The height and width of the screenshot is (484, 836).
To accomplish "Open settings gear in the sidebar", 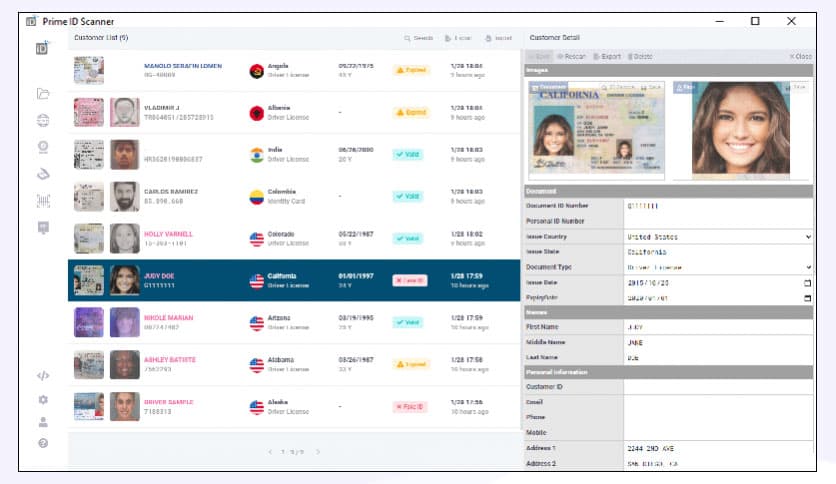I will (x=43, y=399).
